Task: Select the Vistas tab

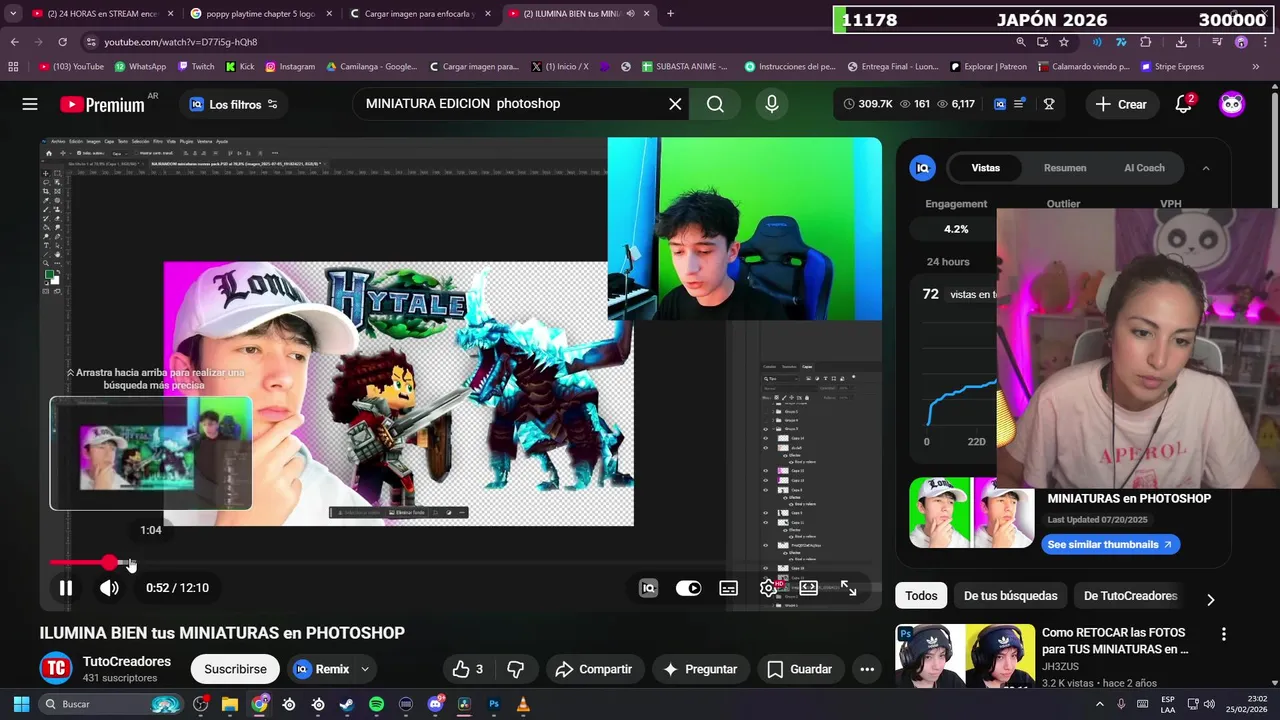Action: (x=985, y=168)
